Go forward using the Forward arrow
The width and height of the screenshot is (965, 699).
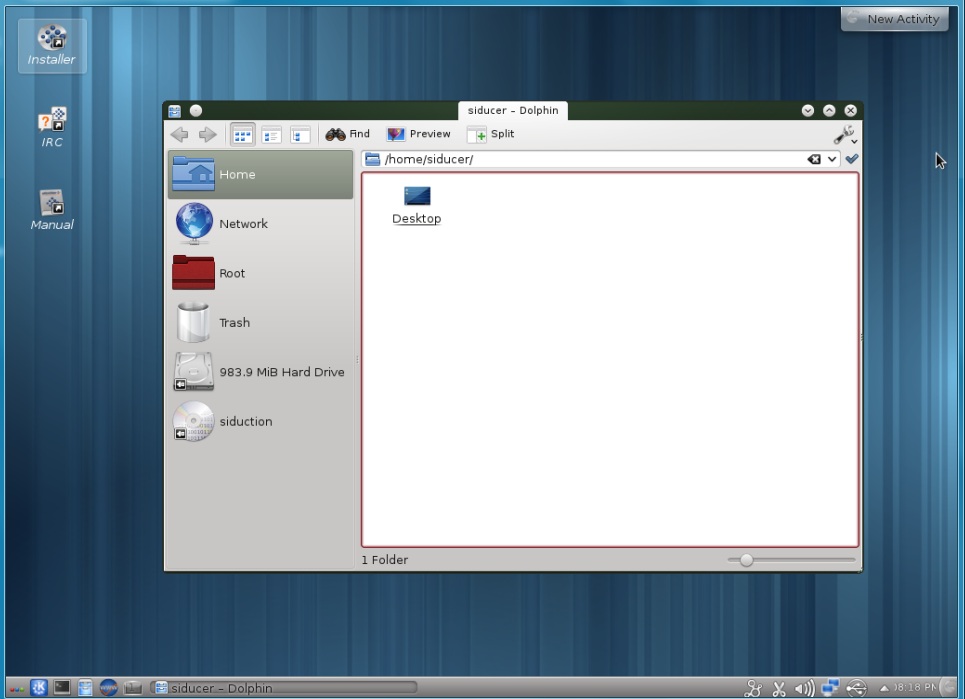click(207, 134)
